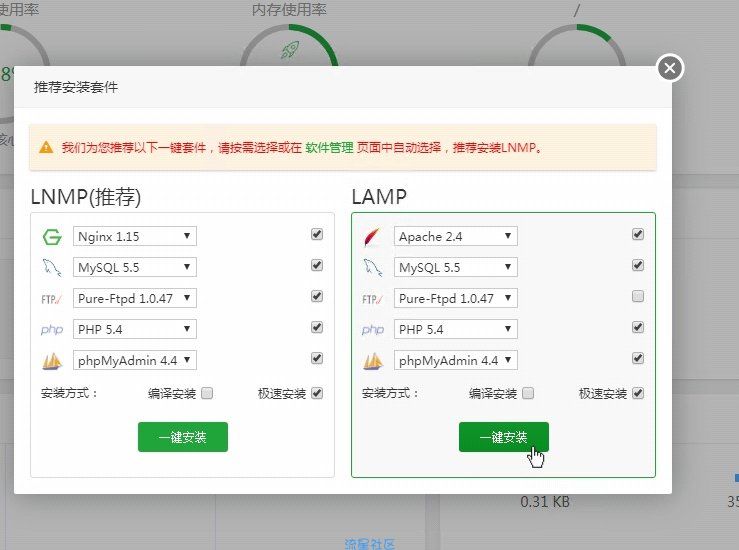This screenshot has height=550, width=739.
Task: Click 安装方式 label in LAMP panel
Action: click(x=390, y=393)
